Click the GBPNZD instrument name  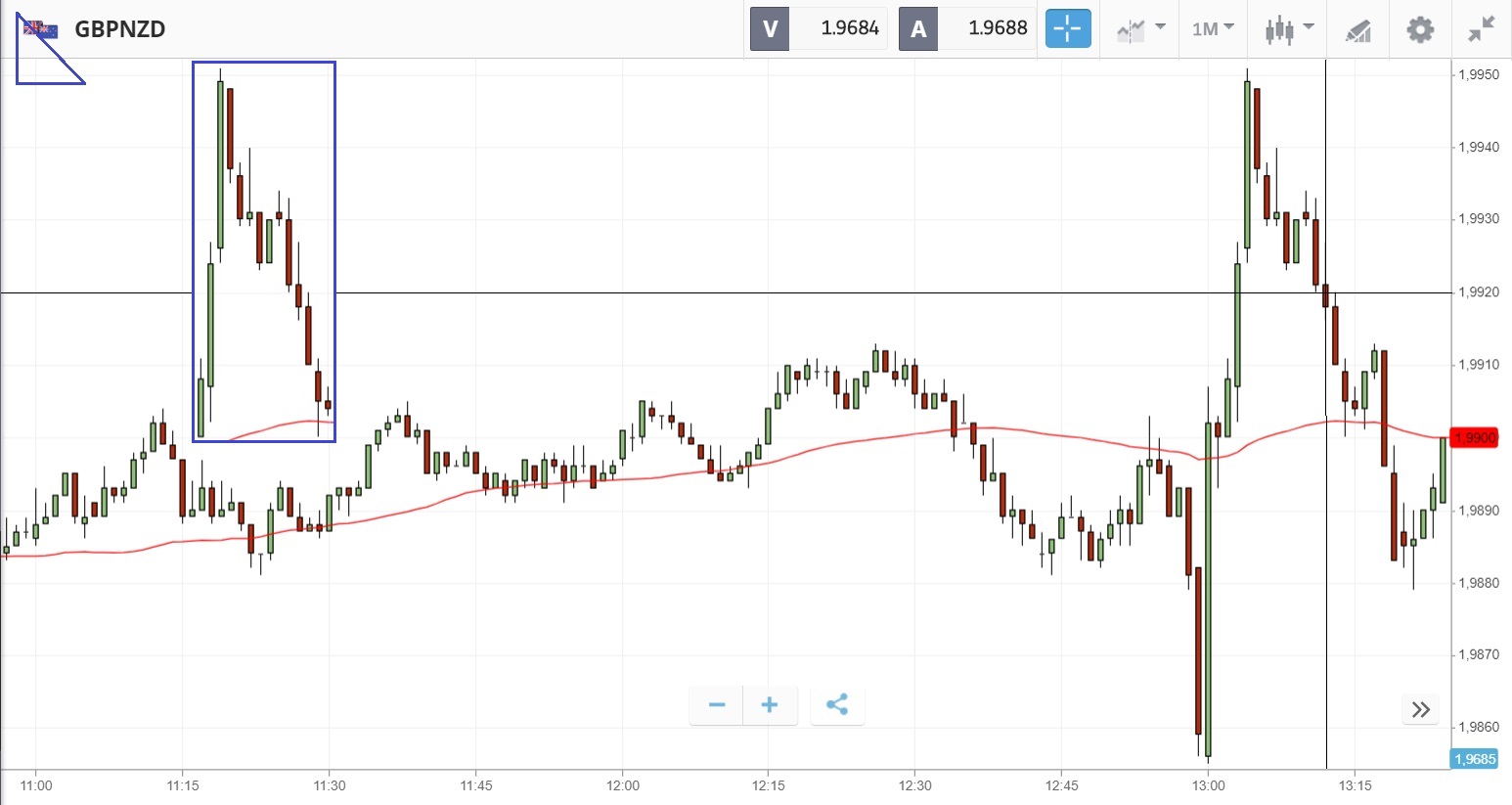point(120,28)
